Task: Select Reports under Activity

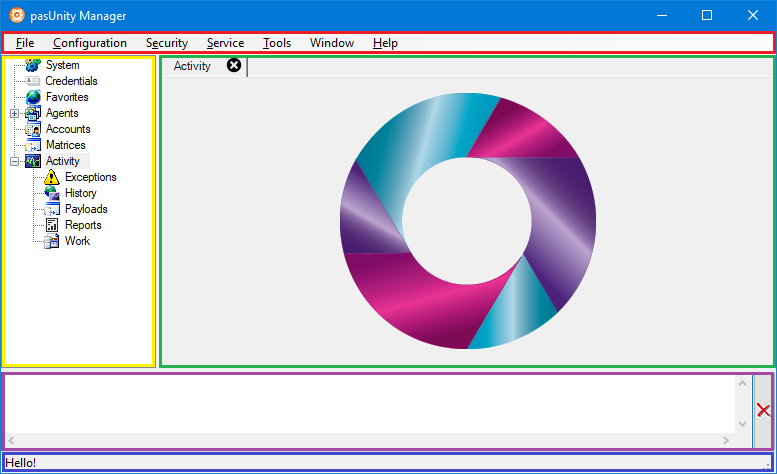Action: click(x=83, y=225)
